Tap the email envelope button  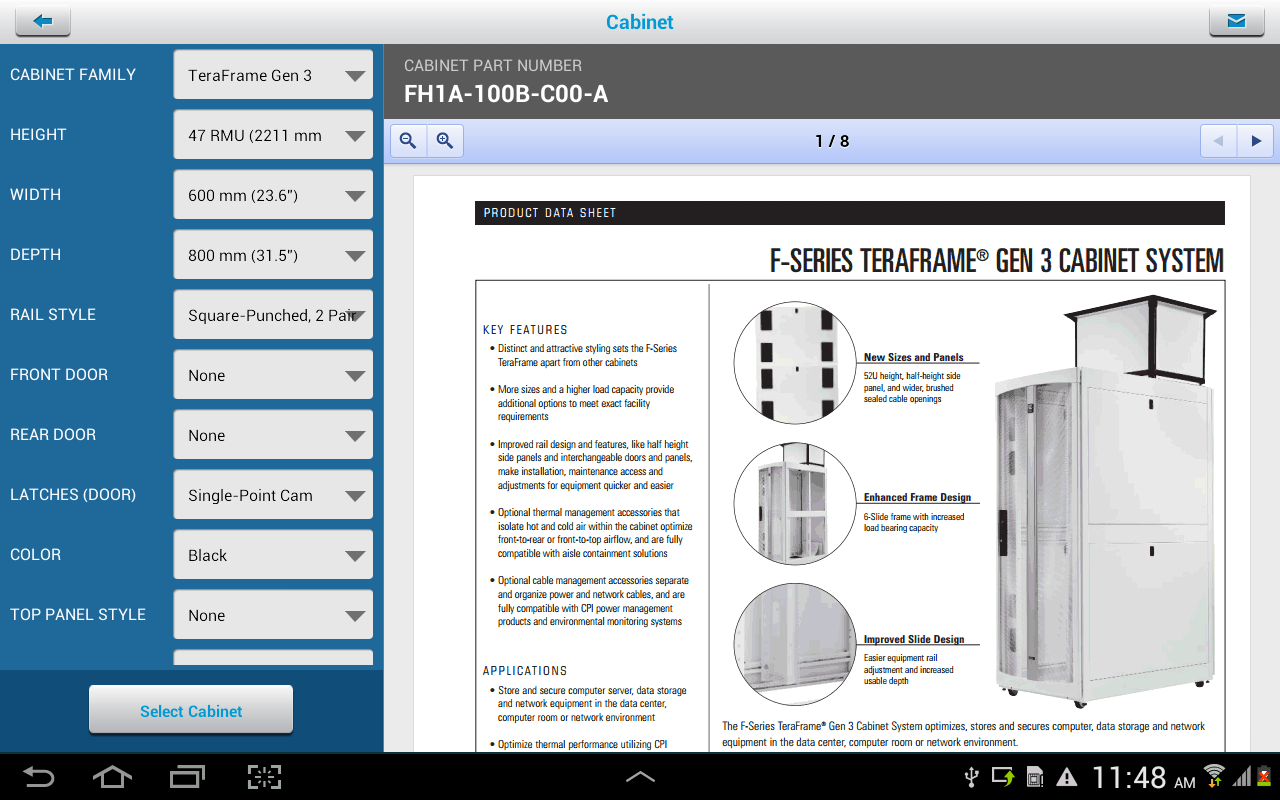pyautogui.click(x=1236, y=21)
